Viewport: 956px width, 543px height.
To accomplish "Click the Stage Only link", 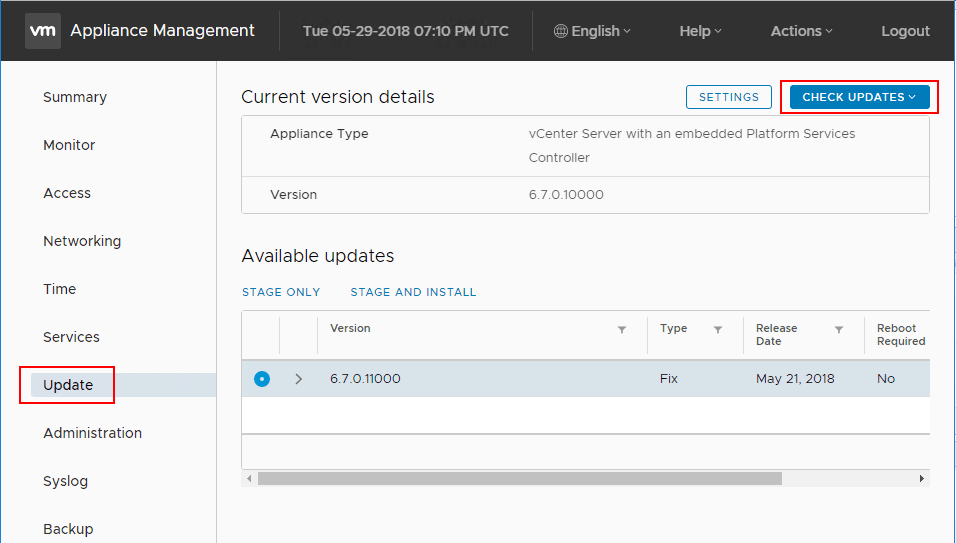I will [281, 292].
